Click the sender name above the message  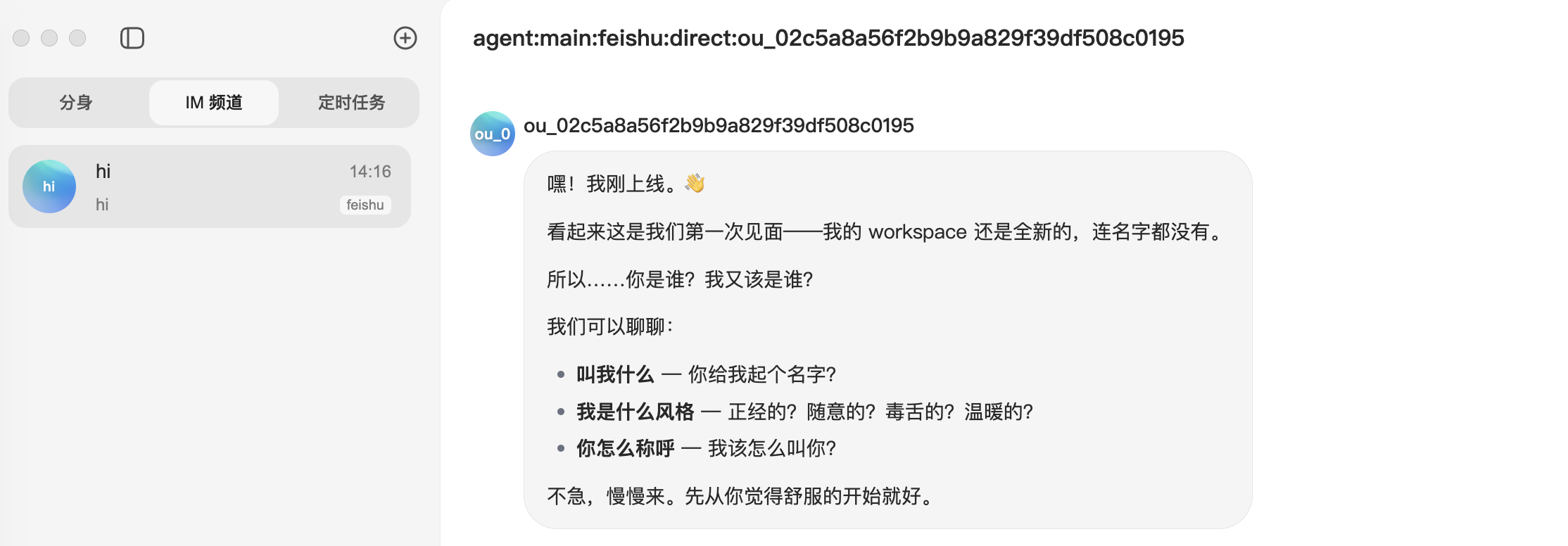[x=719, y=125]
